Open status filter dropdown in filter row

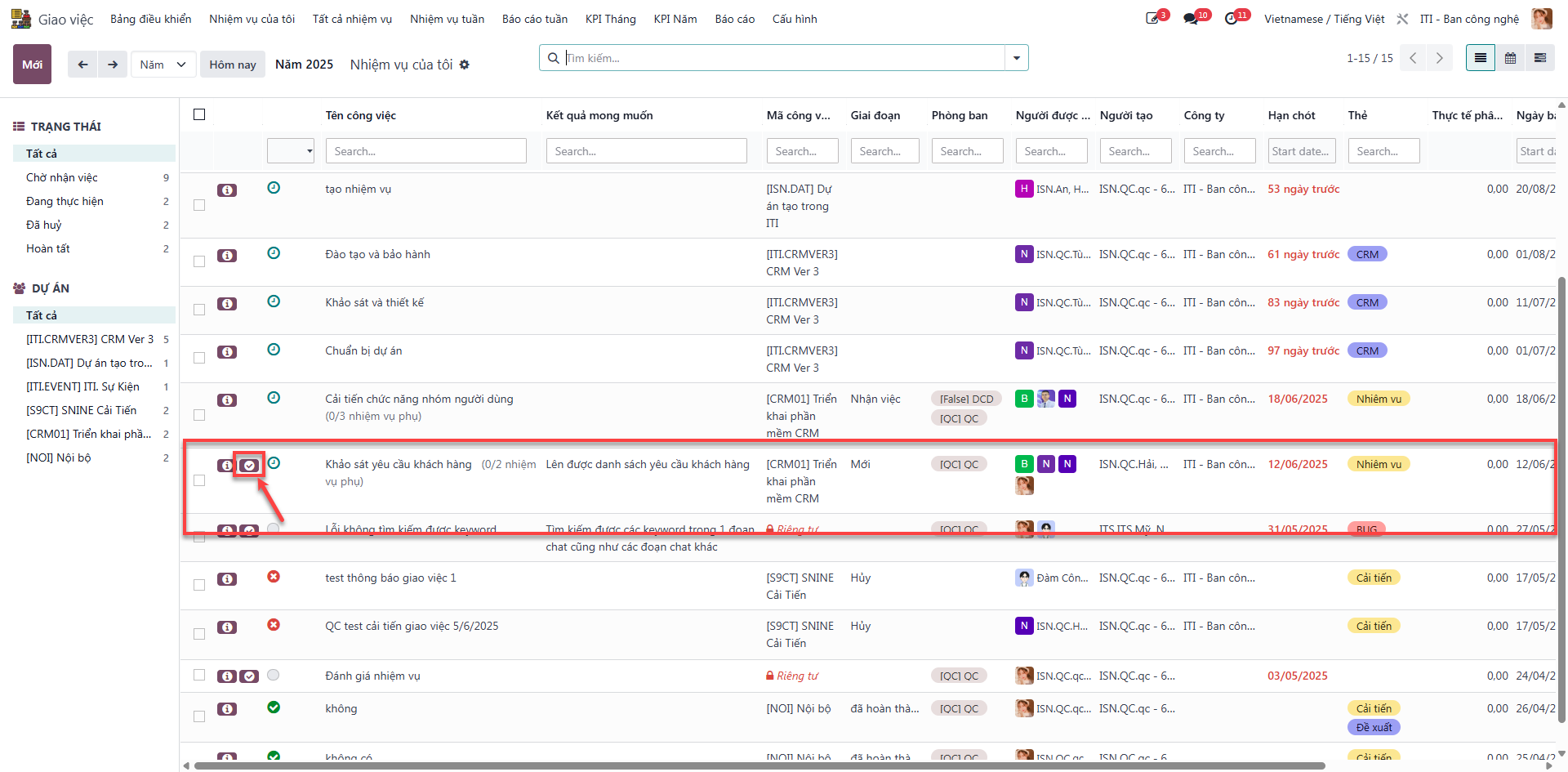coord(291,151)
